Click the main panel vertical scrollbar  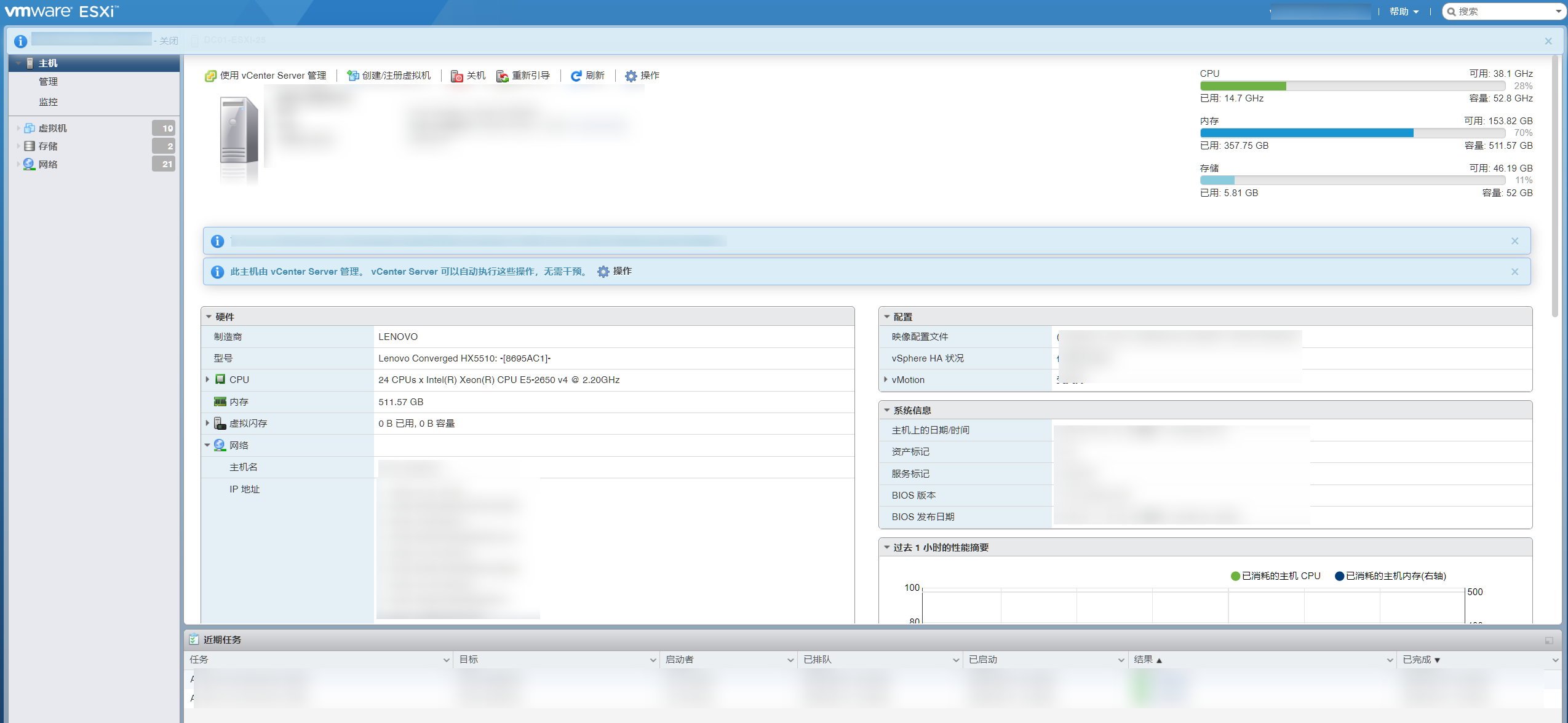tap(1554, 186)
